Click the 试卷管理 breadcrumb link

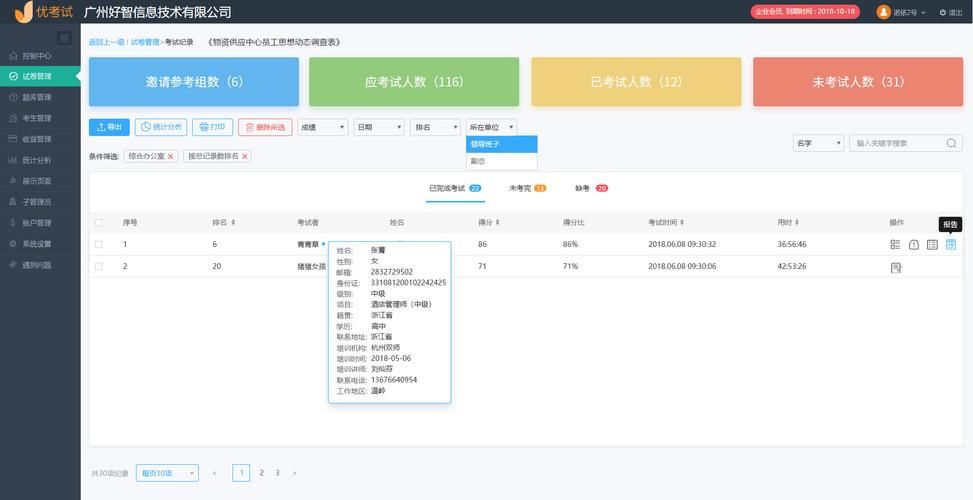[x=145, y=42]
